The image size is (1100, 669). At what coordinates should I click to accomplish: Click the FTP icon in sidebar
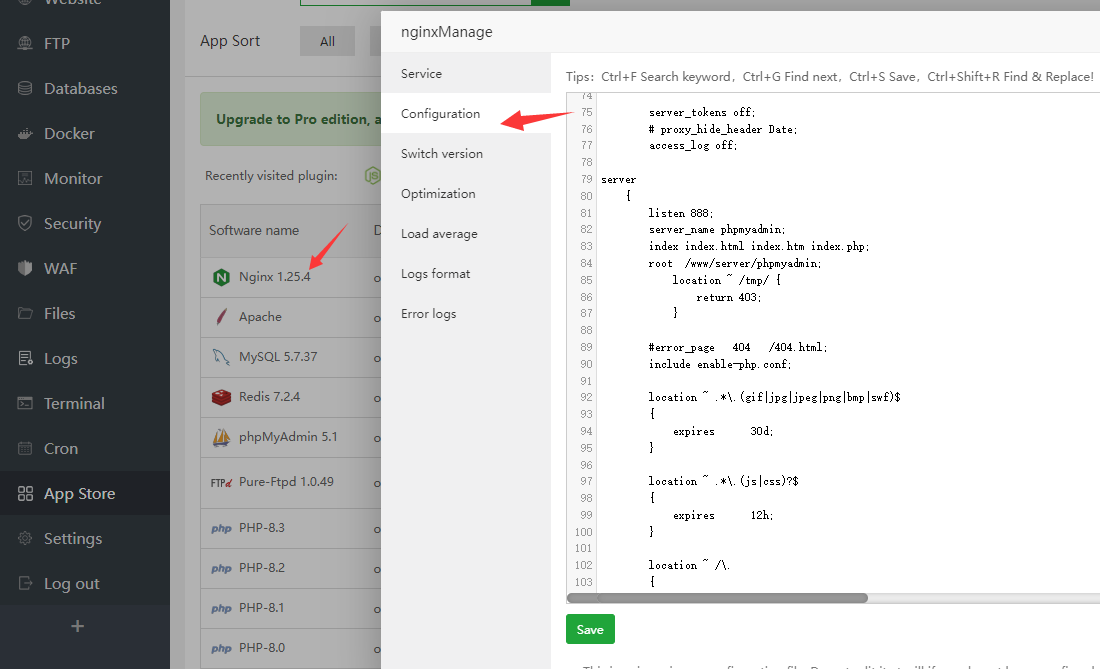(x=25, y=44)
